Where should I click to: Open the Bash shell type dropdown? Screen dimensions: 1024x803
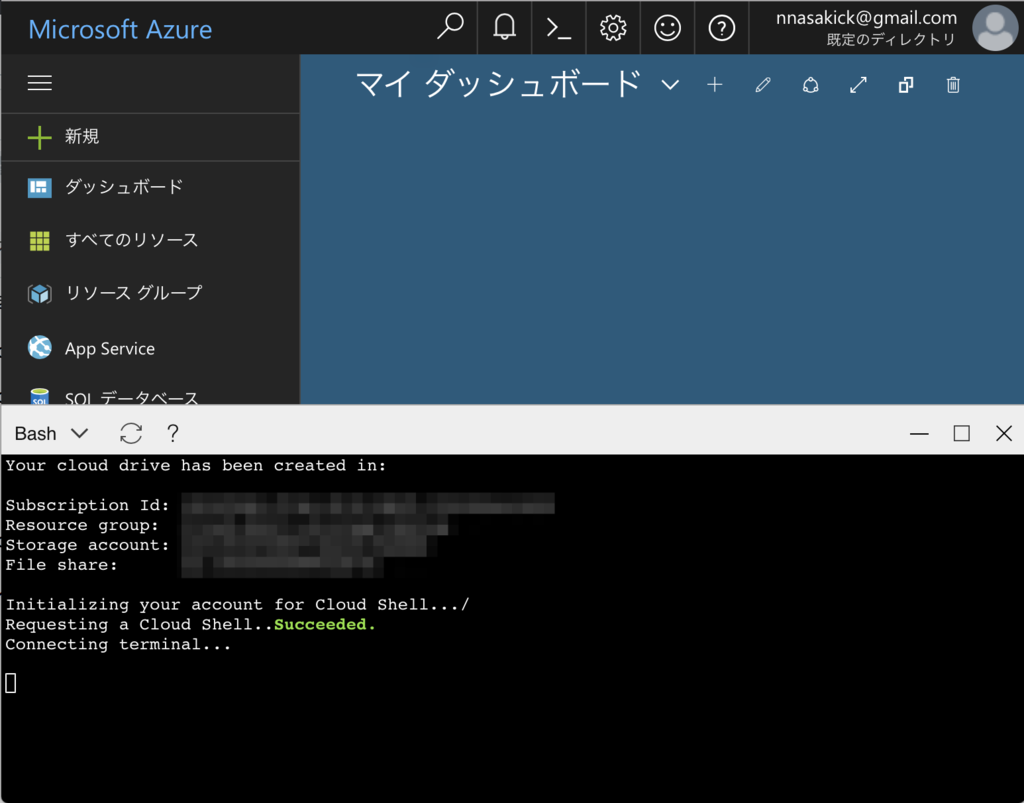coord(51,433)
